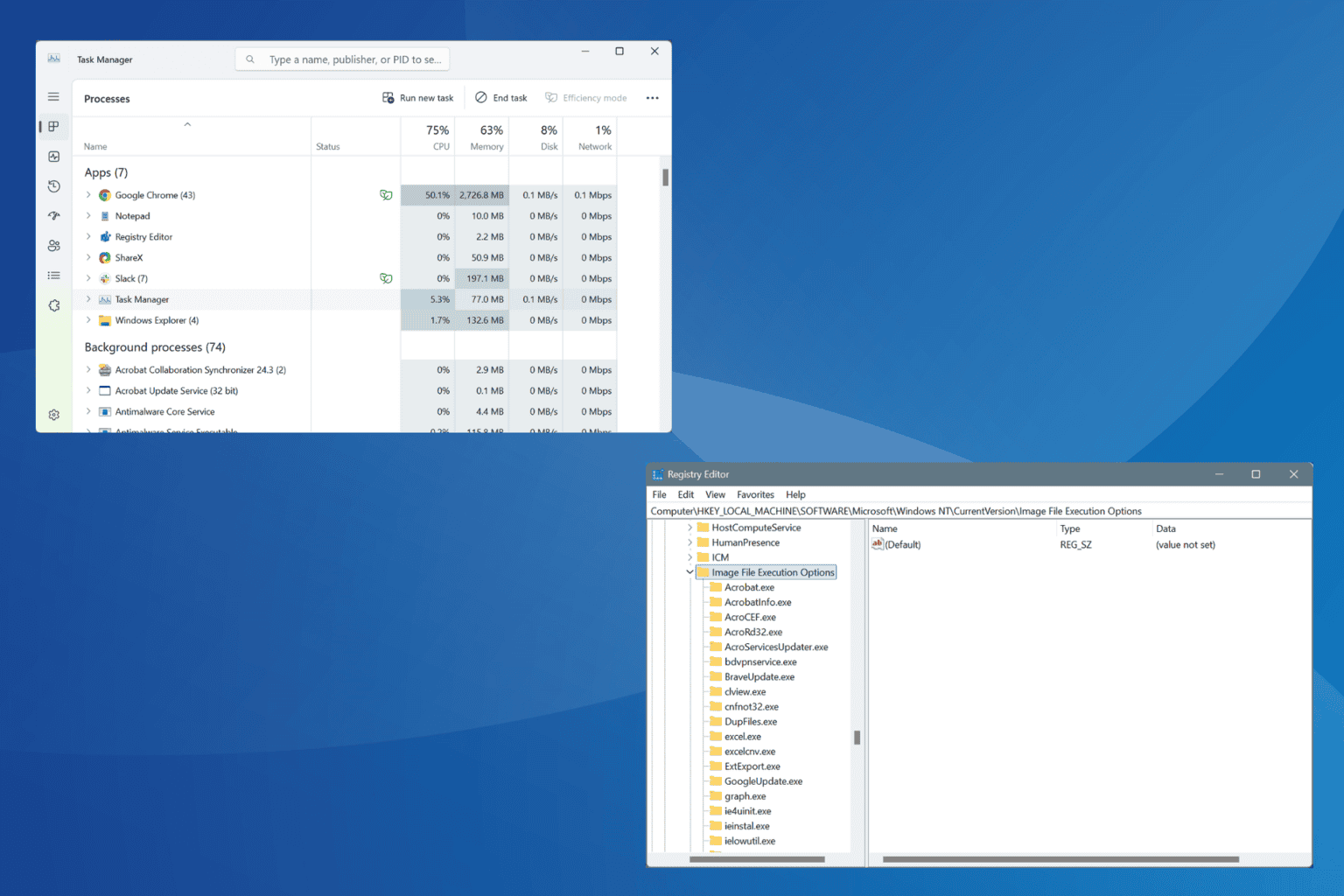
Task: Select ie4uinit.exe key in registry tree
Action: pyautogui.click(x=747, y=811)
